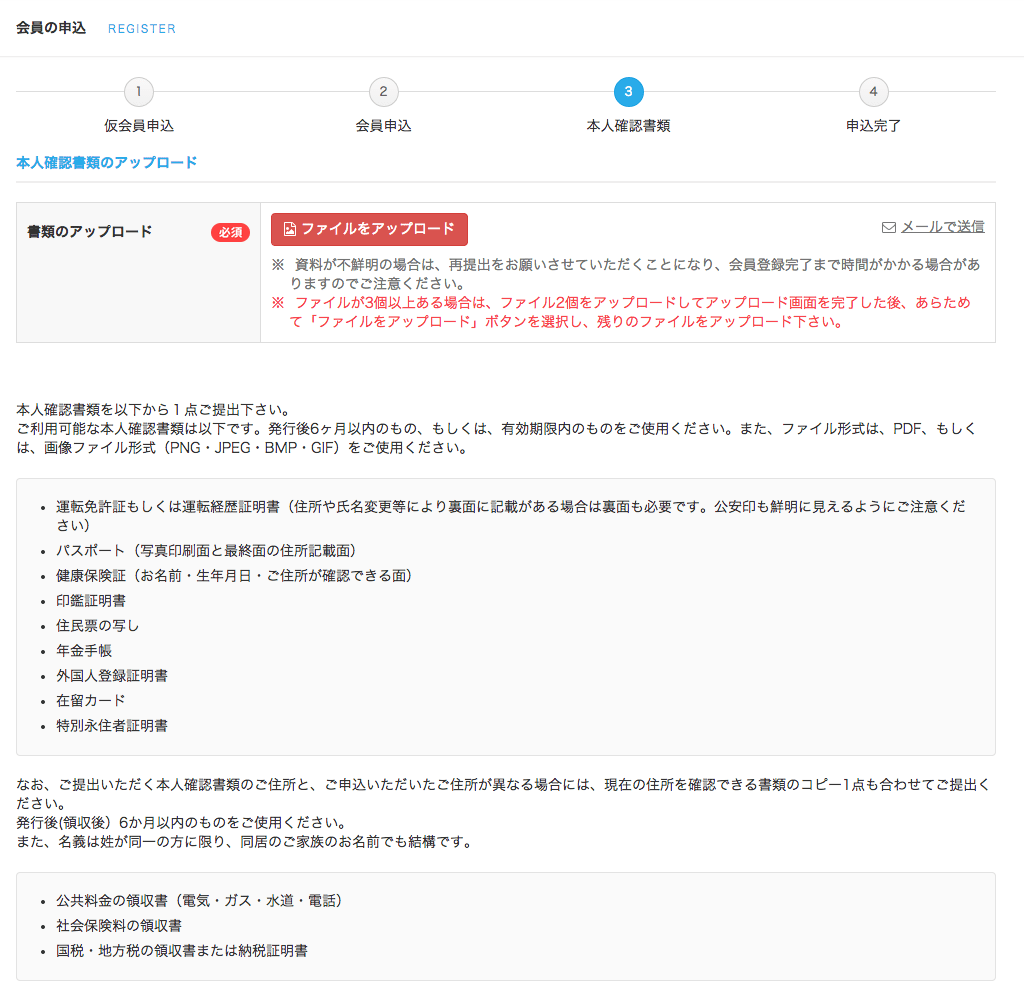The image size is (1024, 991).
Task: Click the 書類のアップロード field label
Action: coord(89,231)
